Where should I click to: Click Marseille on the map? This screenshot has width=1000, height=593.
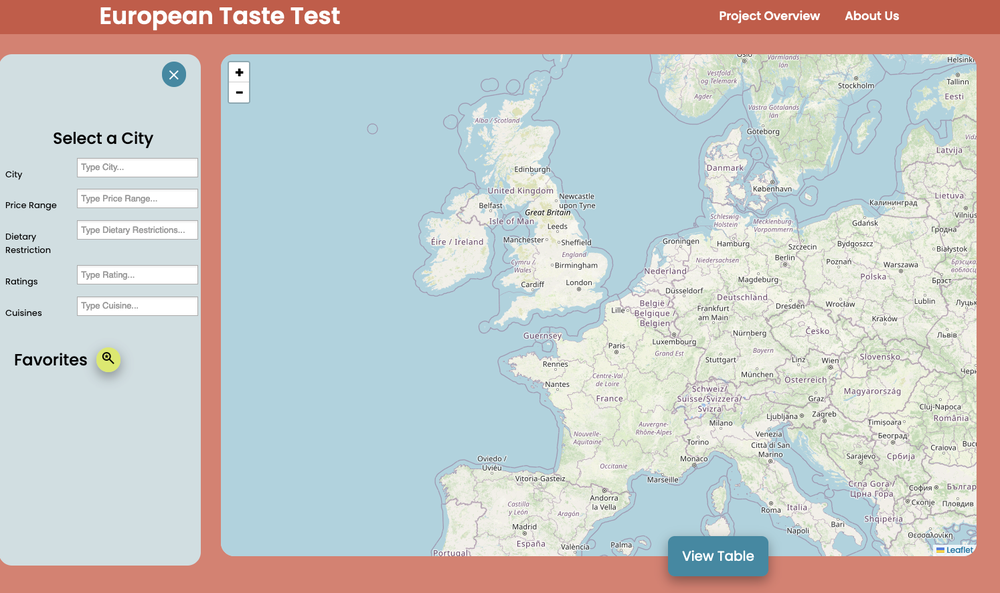pyautogui.click(x=663, y=480)
